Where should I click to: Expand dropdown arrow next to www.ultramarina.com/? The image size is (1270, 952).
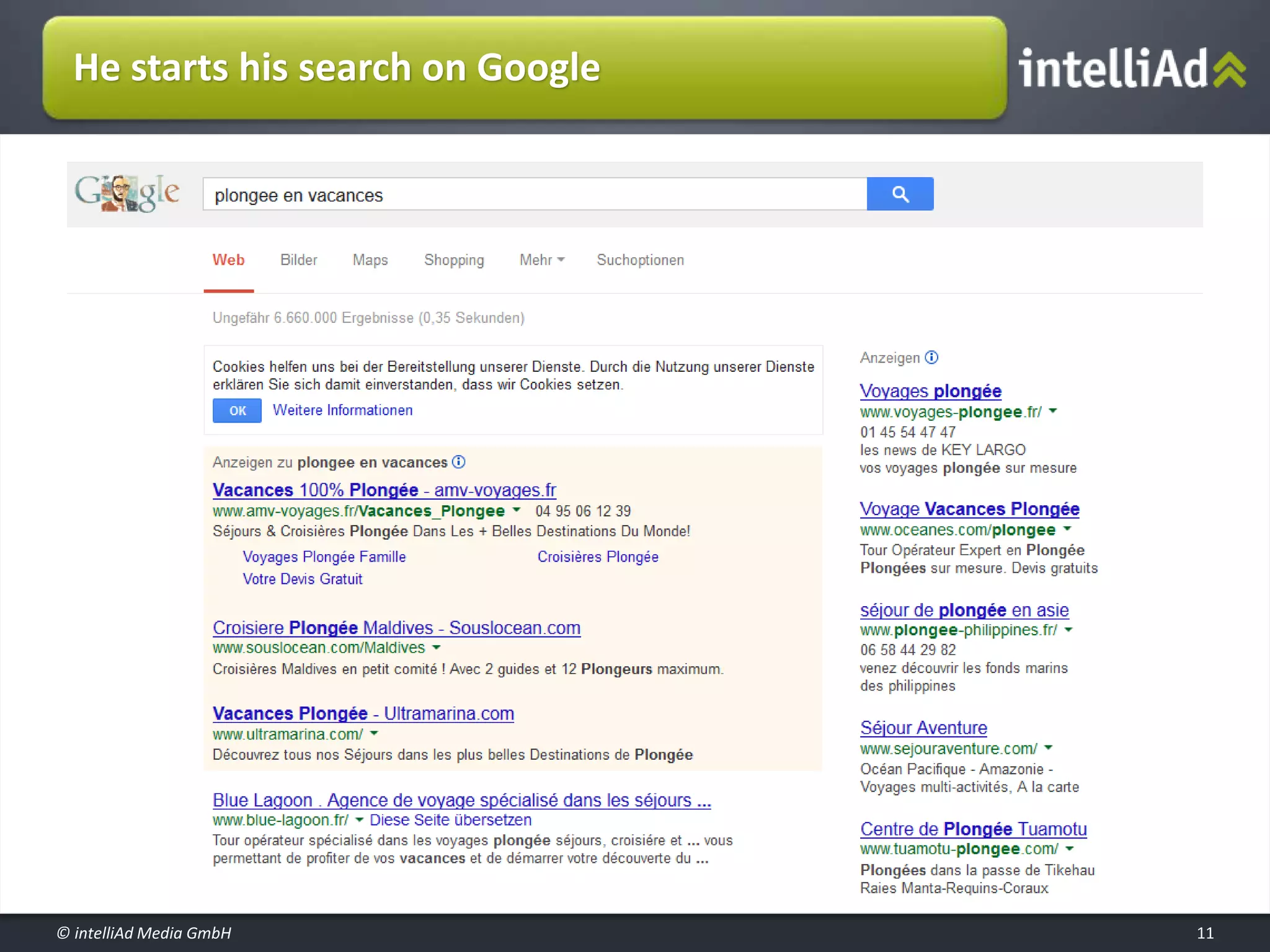(x=374, y=734)
